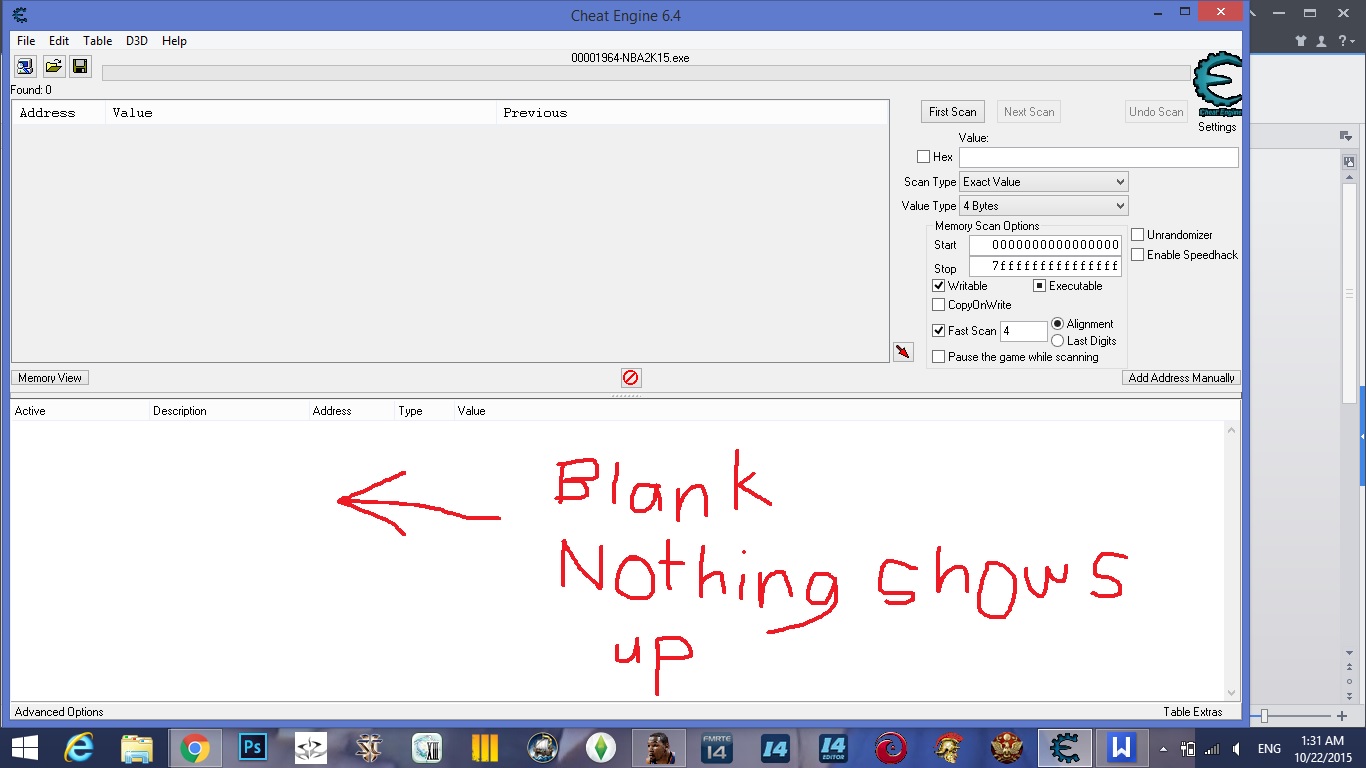Click the First Scan button
The image size is (1366, 768).
click(952, 112)
